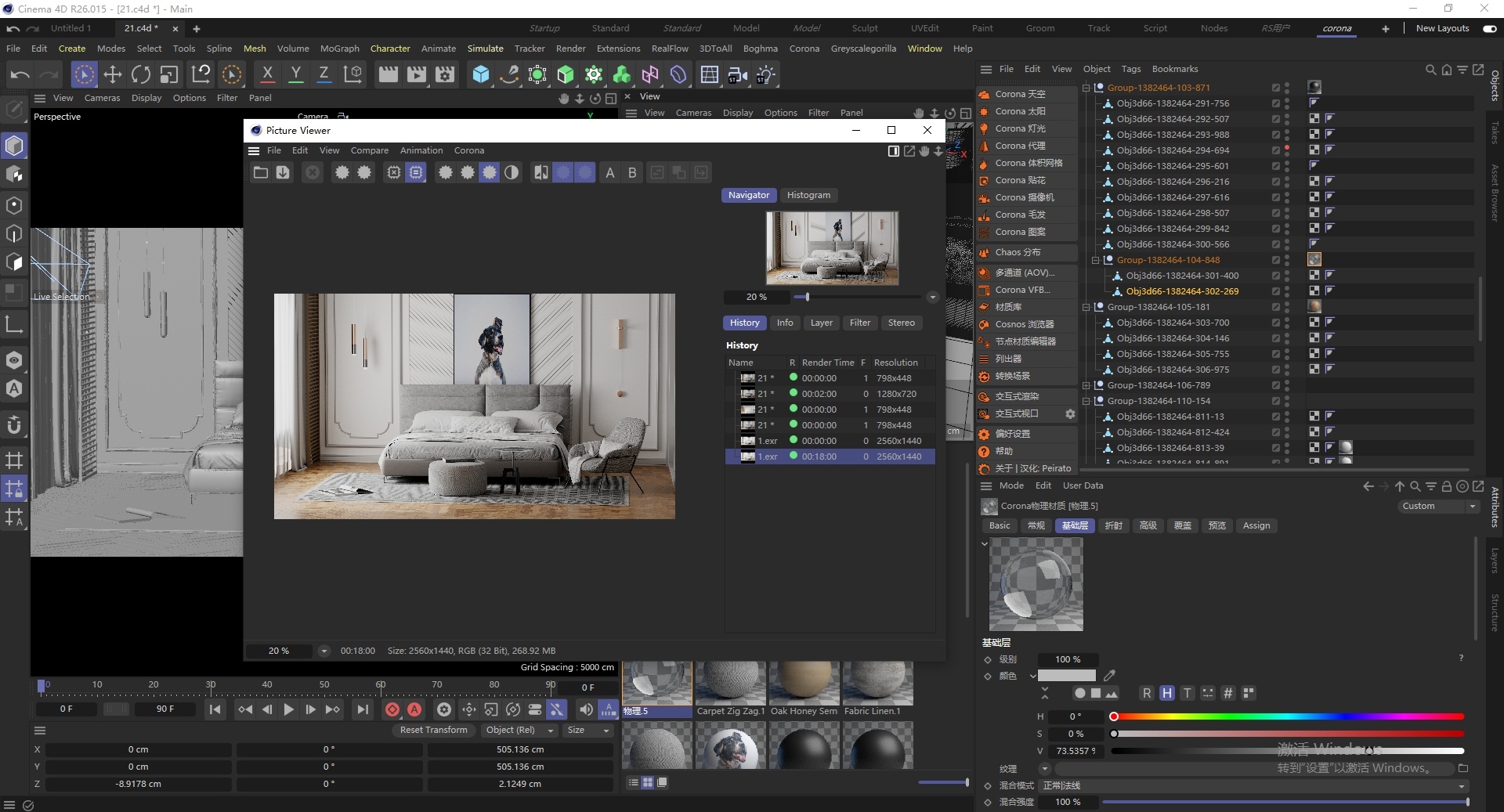Click the B compare button in Picture Viewer
Image resolution: width=1504 pixels, height=812 pixels.
click(x=632, y=172)
